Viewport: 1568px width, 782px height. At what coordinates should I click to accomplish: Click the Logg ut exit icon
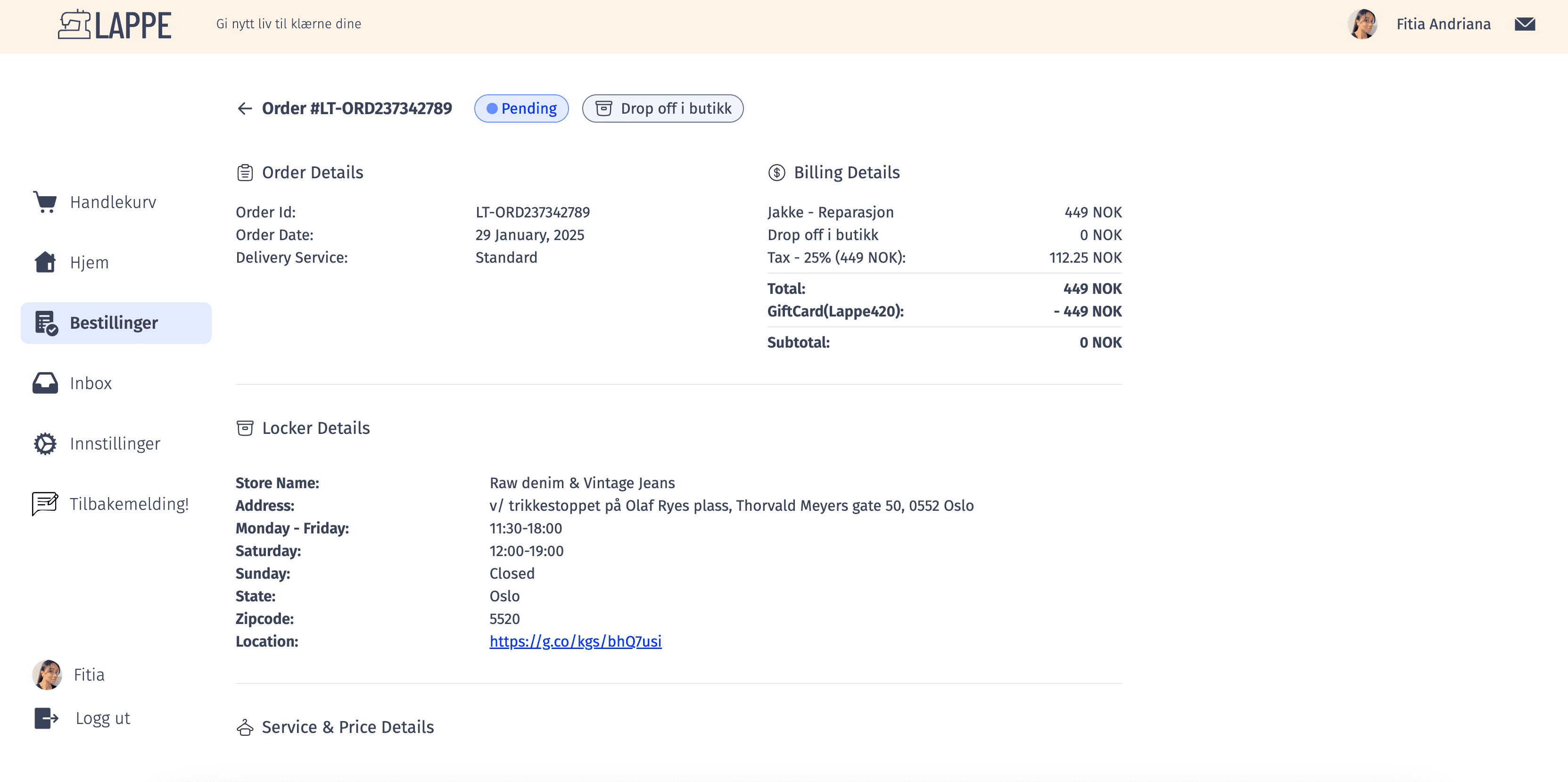46,718
